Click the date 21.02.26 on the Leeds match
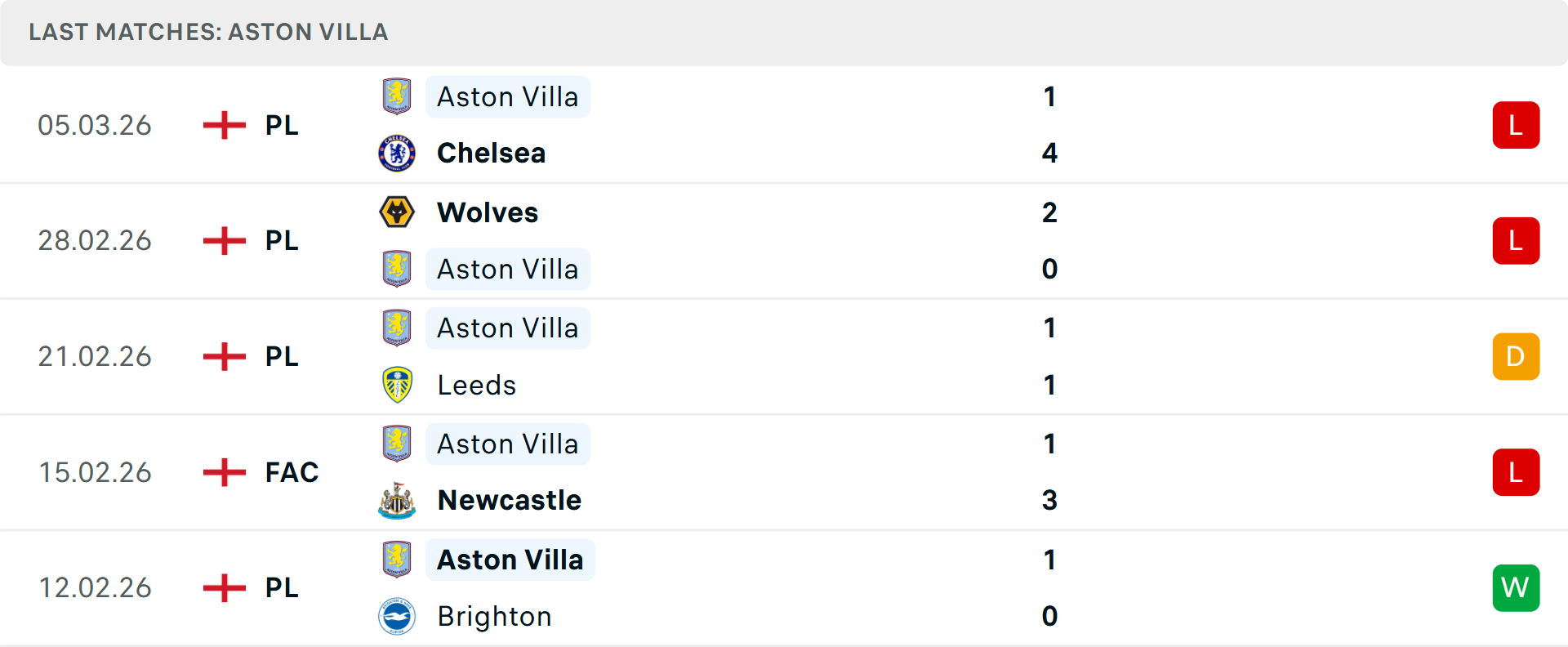This screenshot has width=1568, height=647. (95, 356)
